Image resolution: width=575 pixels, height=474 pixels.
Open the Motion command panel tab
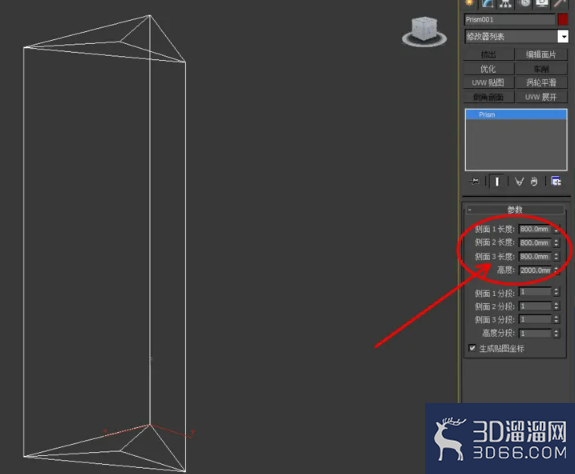coord(525,3)
